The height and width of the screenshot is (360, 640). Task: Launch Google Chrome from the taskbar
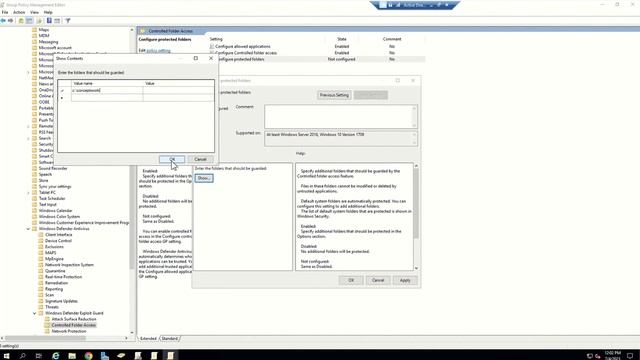point(88,356)
